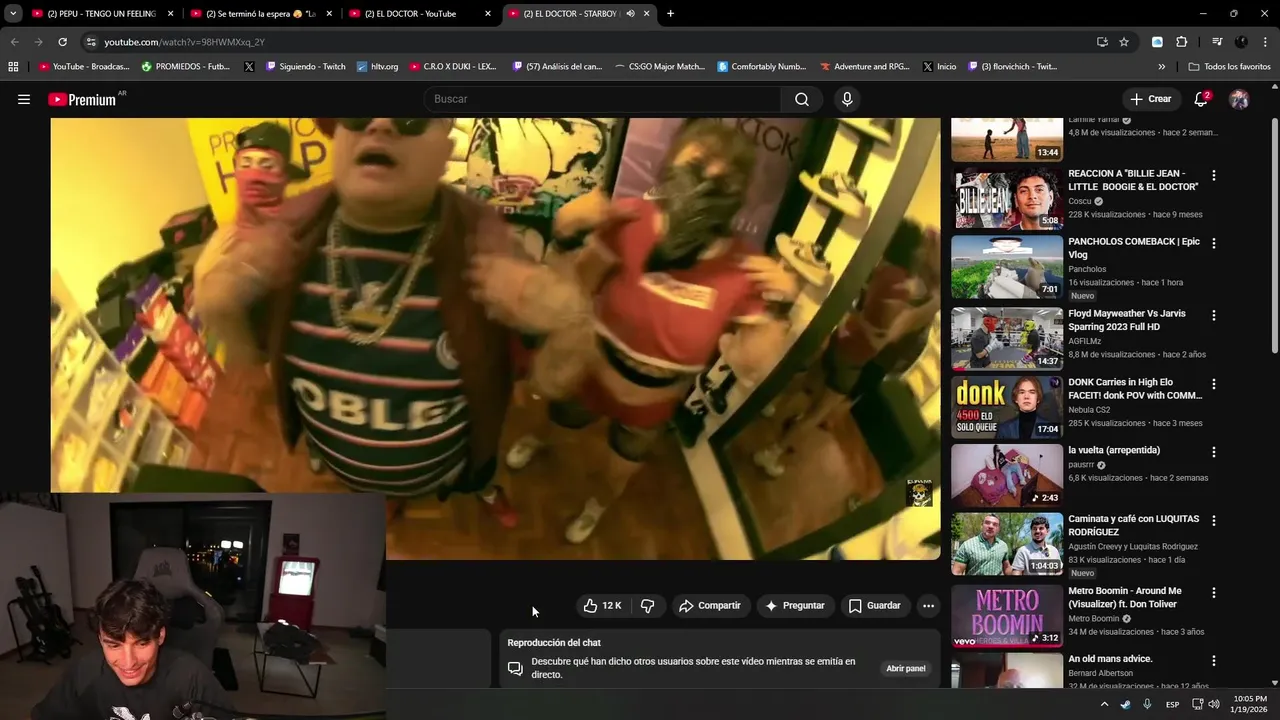Open options for 'PANCHOLOS COMEBACK' video
The height and width of the screenshot is (720, 1280).
coord(1214,243)
